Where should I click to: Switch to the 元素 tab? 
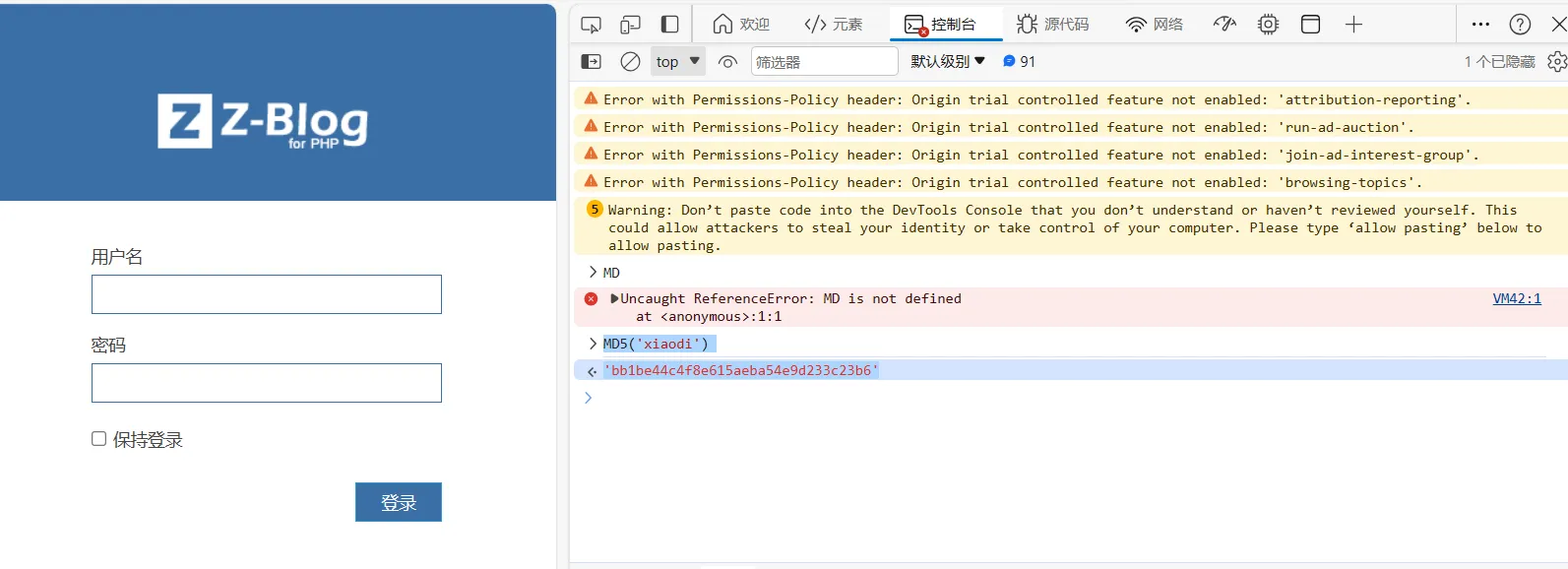pyautogui.click(x=833, y=25)
